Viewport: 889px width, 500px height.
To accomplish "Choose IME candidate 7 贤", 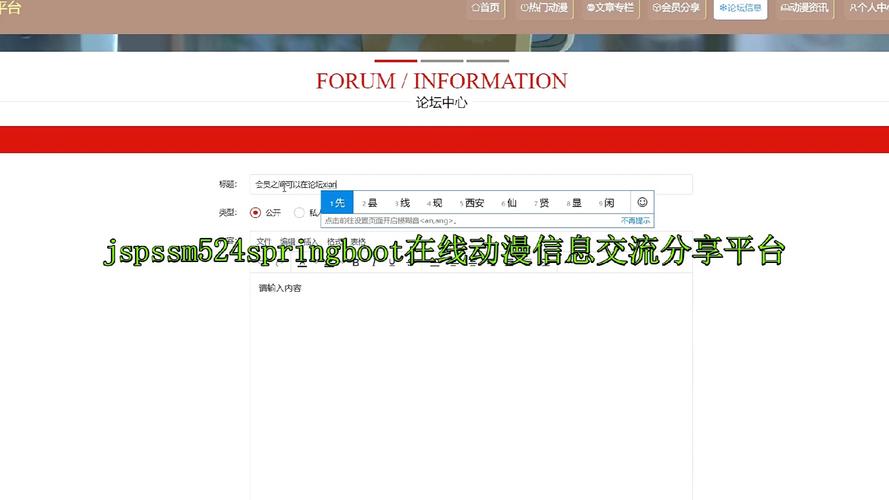I will [541, 203].
